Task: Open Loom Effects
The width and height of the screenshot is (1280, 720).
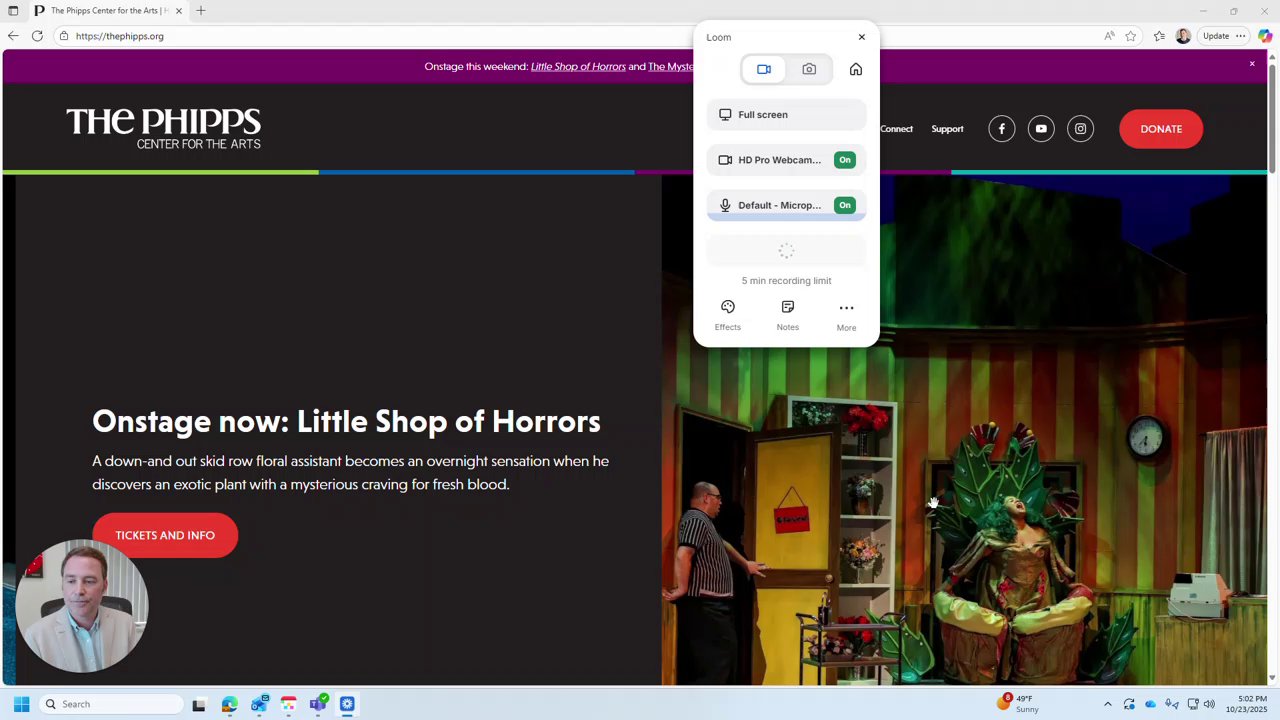Action: (728, 314)
